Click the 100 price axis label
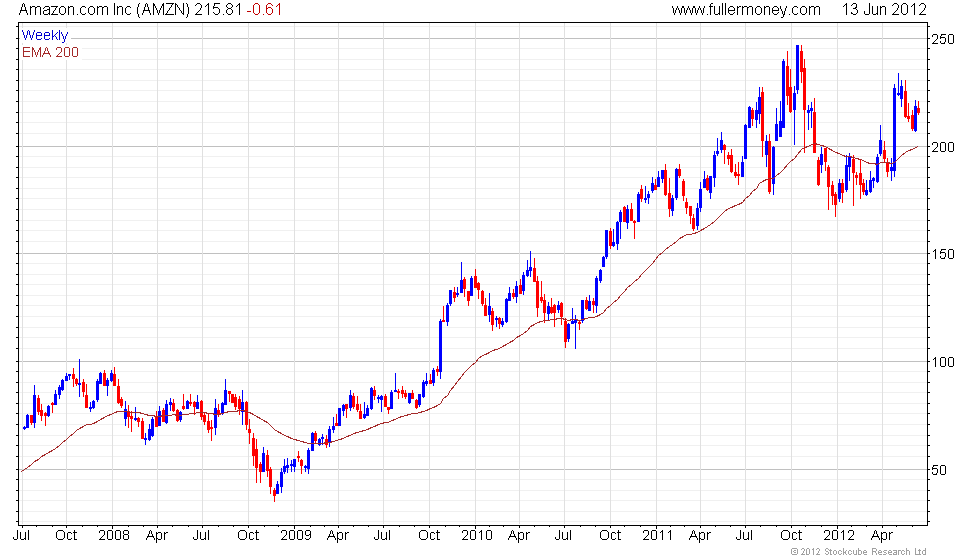The width and height of the screenshot is (980, 560). point(942,362)
